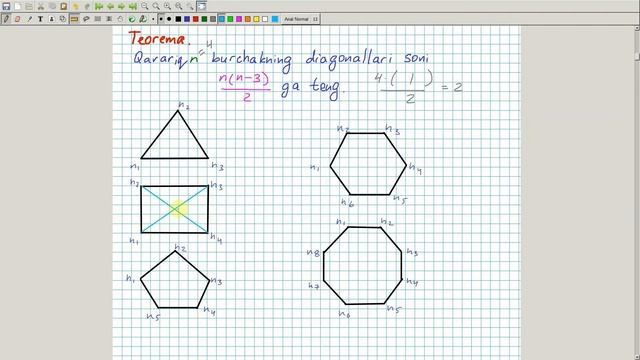The width and height of the screenshot is (640, 360).
Task: Choose fine pen thickness dot
Action: click(x=153, y=19)
